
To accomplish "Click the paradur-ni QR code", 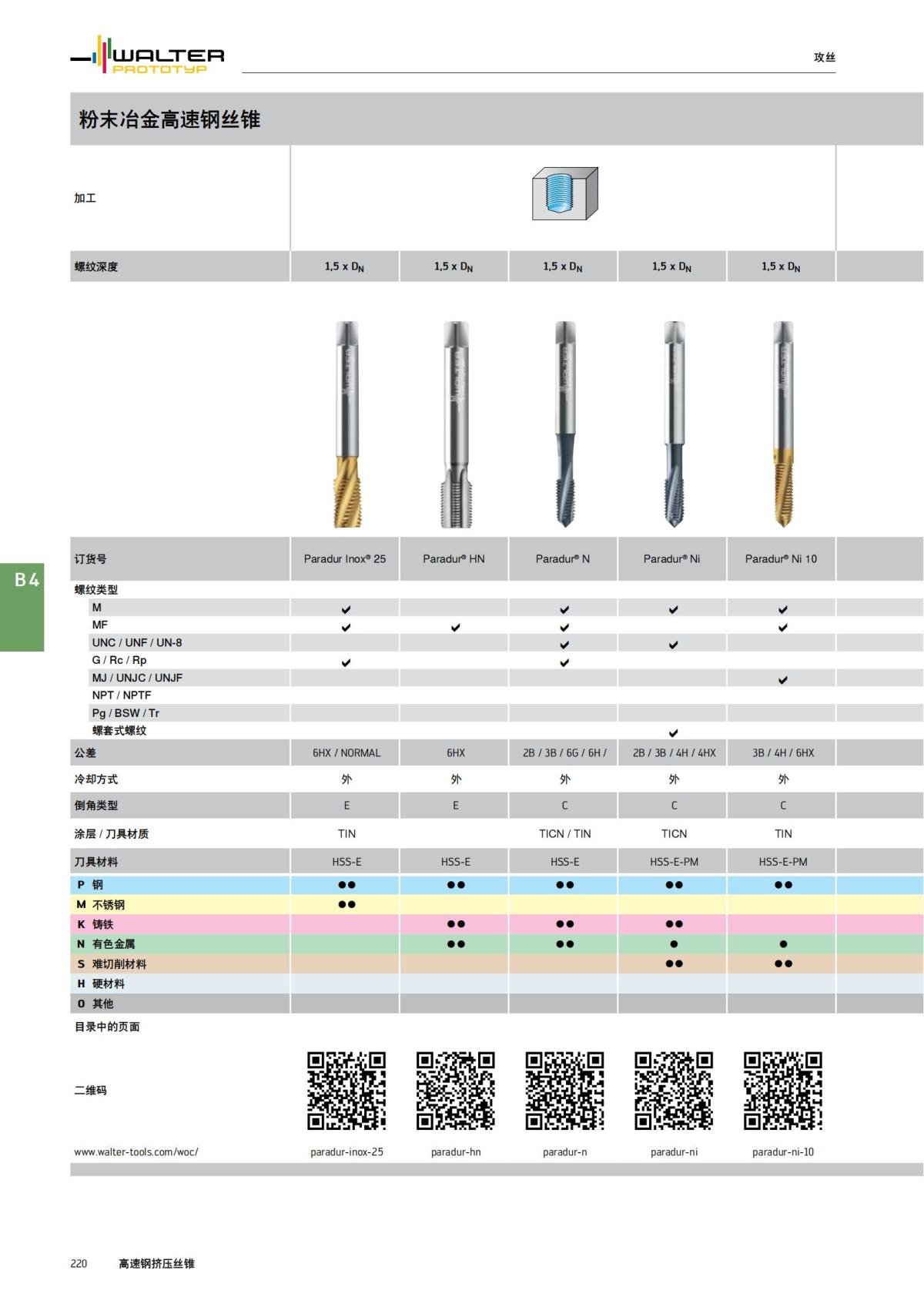I will coord(674,1091).
